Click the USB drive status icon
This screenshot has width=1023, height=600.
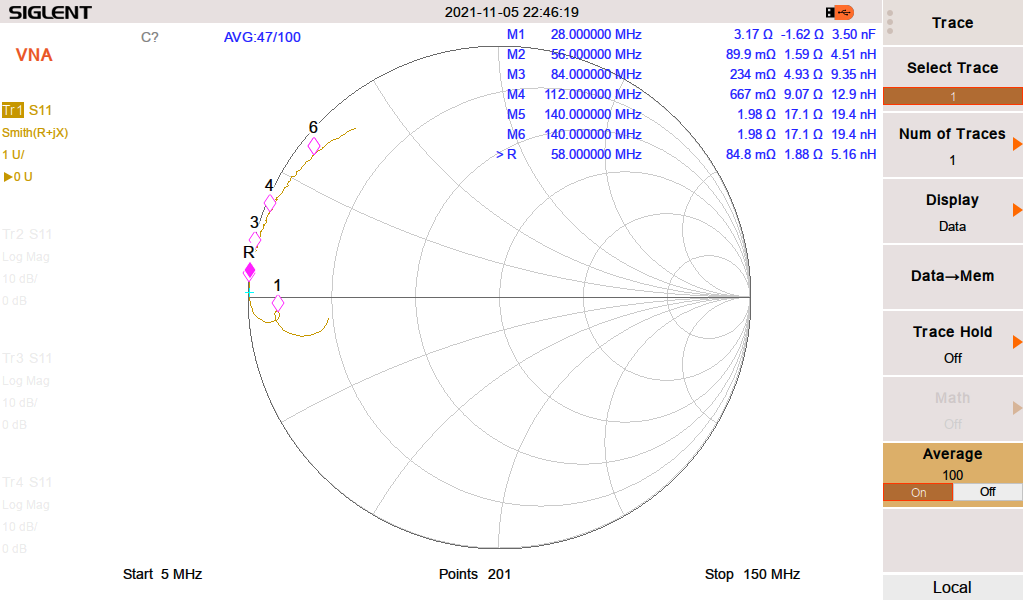click(839, 12)
